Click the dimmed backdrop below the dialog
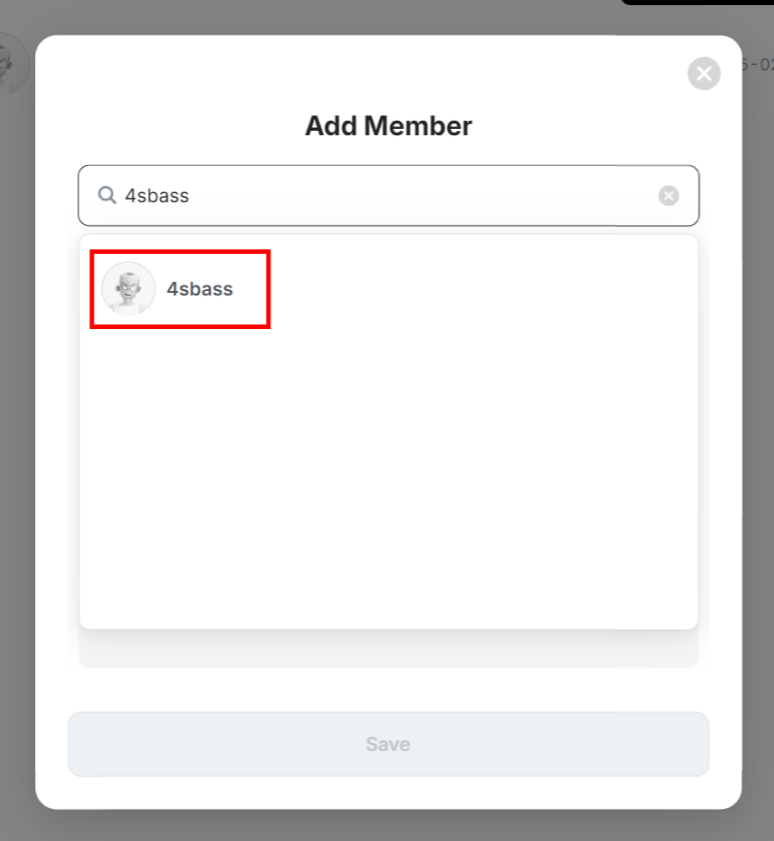Screen dimensions: 774x841 [388, 826]
